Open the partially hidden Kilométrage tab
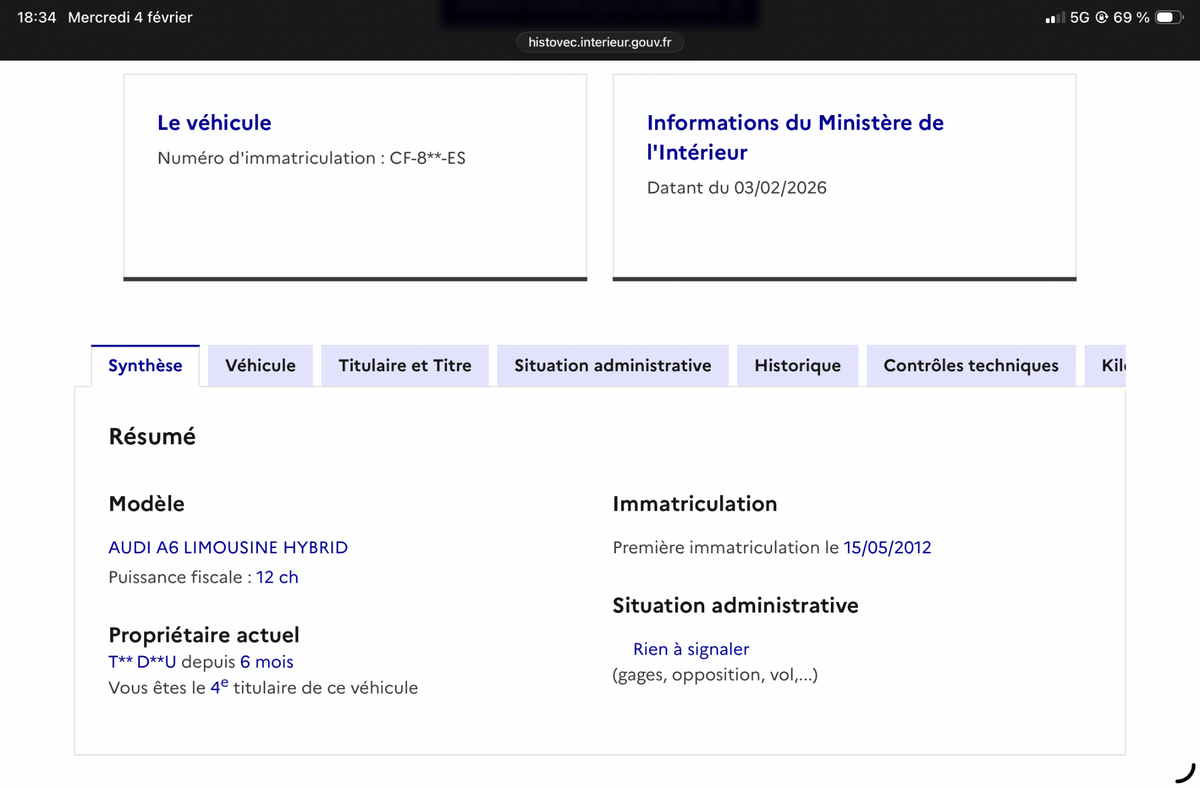 tap(1106, 366)
